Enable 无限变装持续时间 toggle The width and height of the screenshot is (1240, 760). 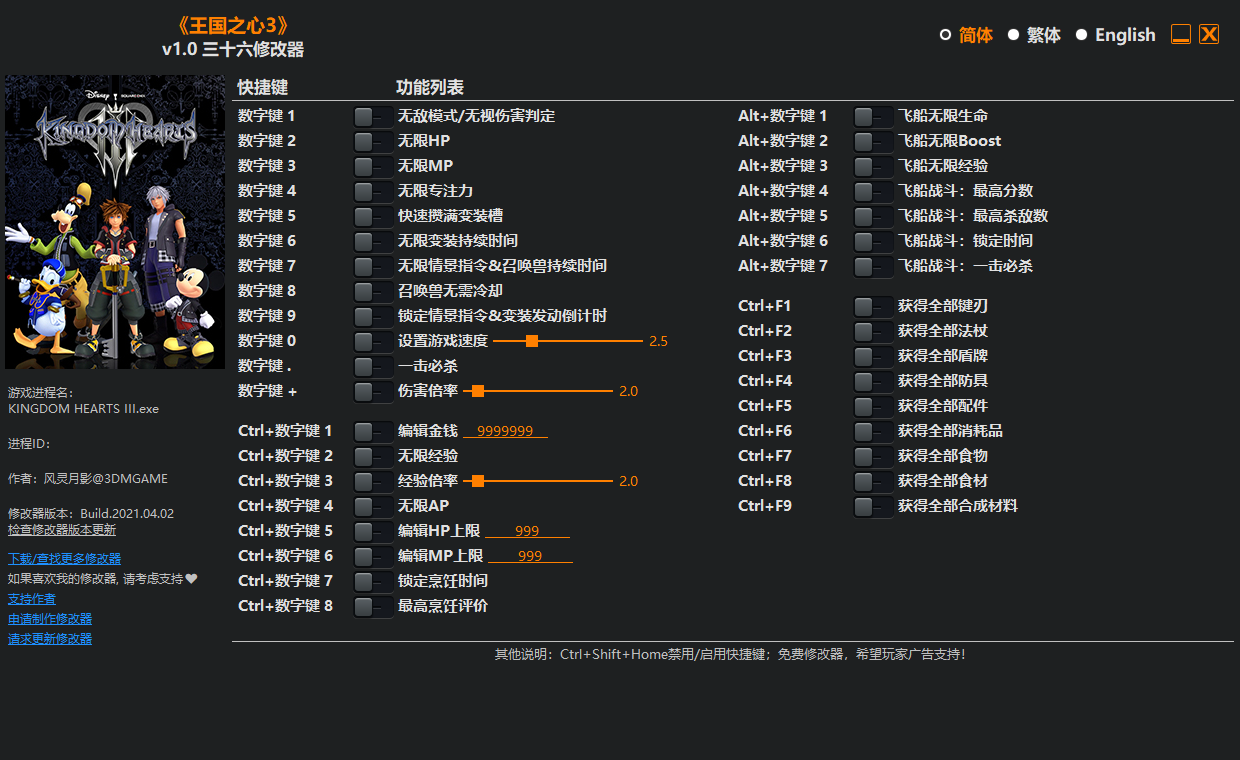pyautogui.click(x=373, y=241)
